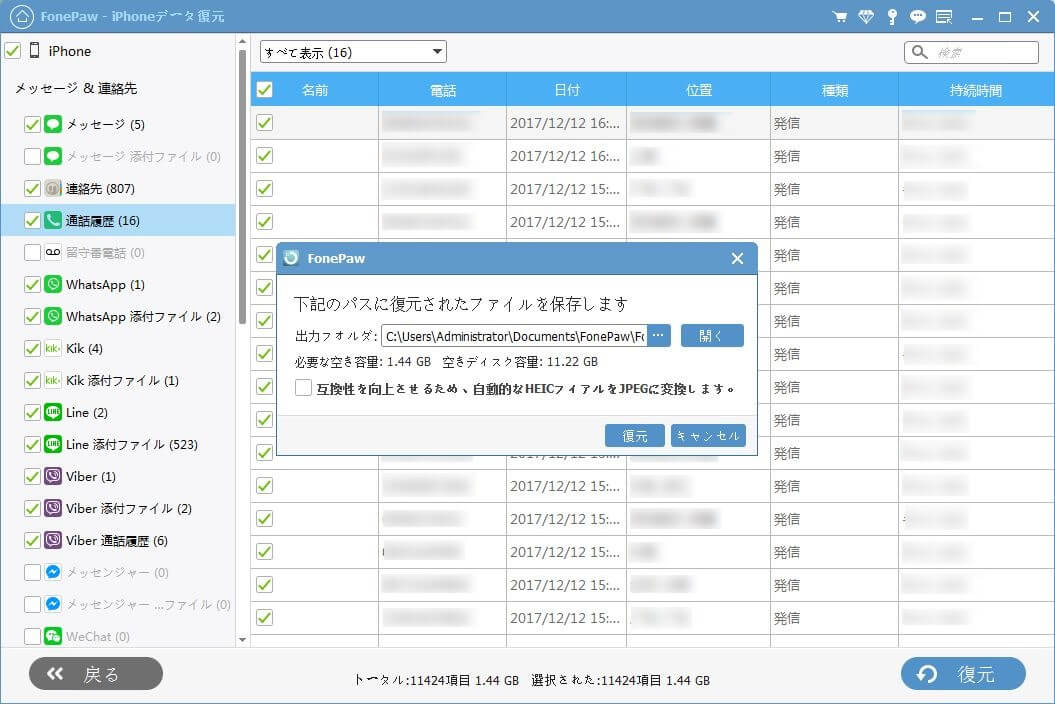
Task: Click the WhatsApp (1) icon
Action: (53, 284)
